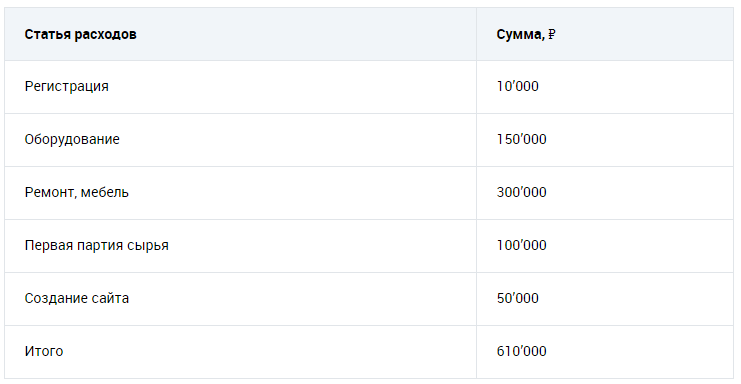Click the 100'000 amount cell
This screenshot has height=384, width=741.
pos(521,245)
